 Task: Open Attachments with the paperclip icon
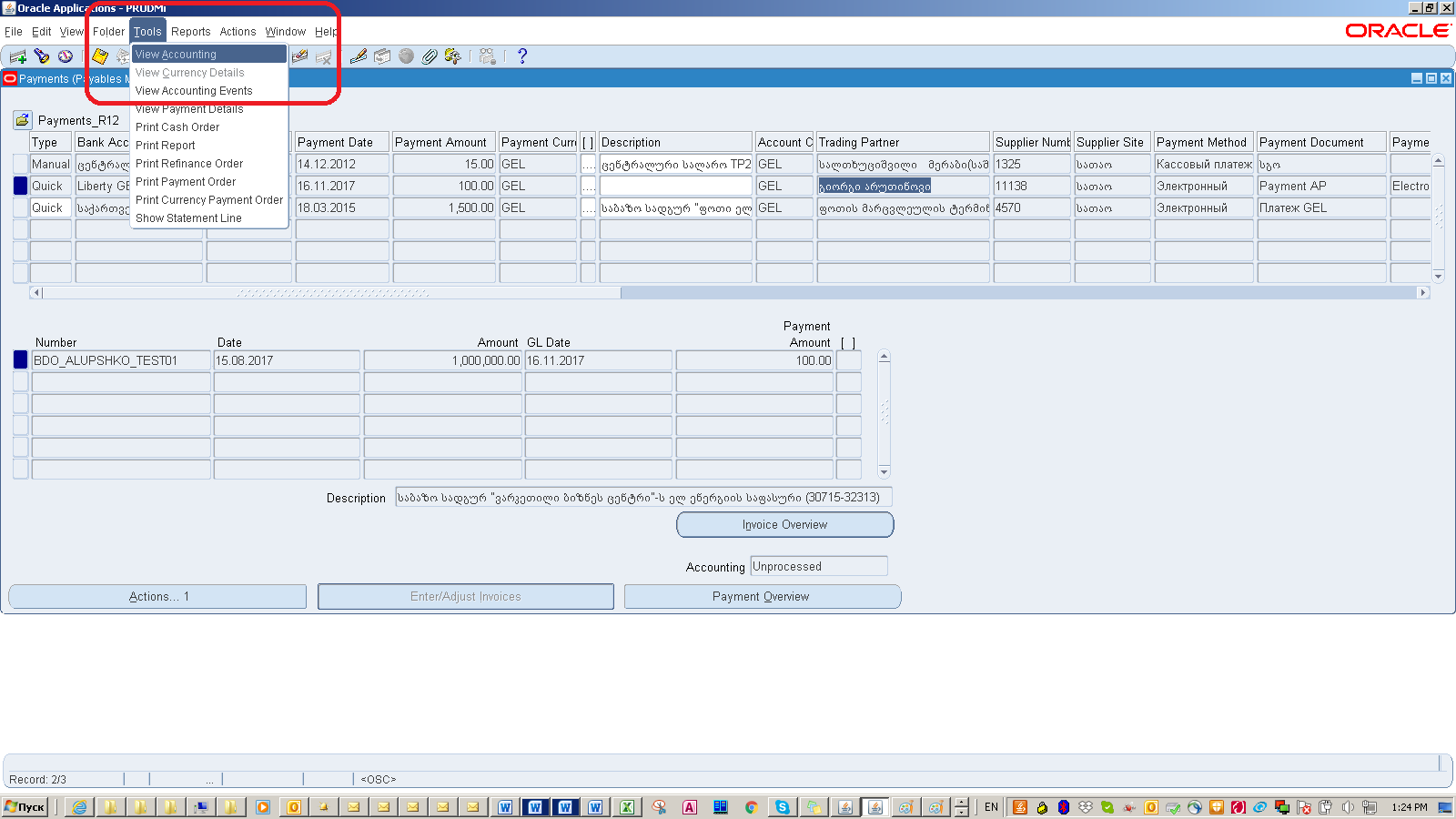coord(429,56)
